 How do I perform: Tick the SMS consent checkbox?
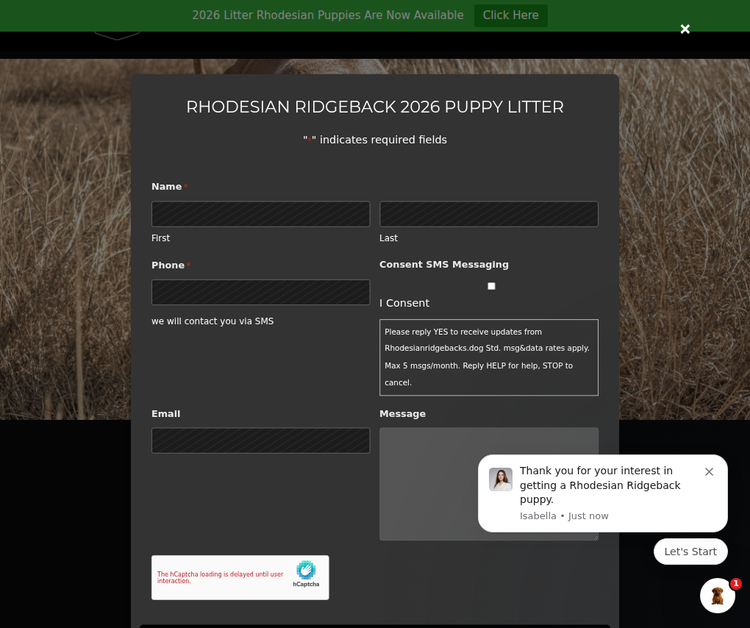point(491,286)
